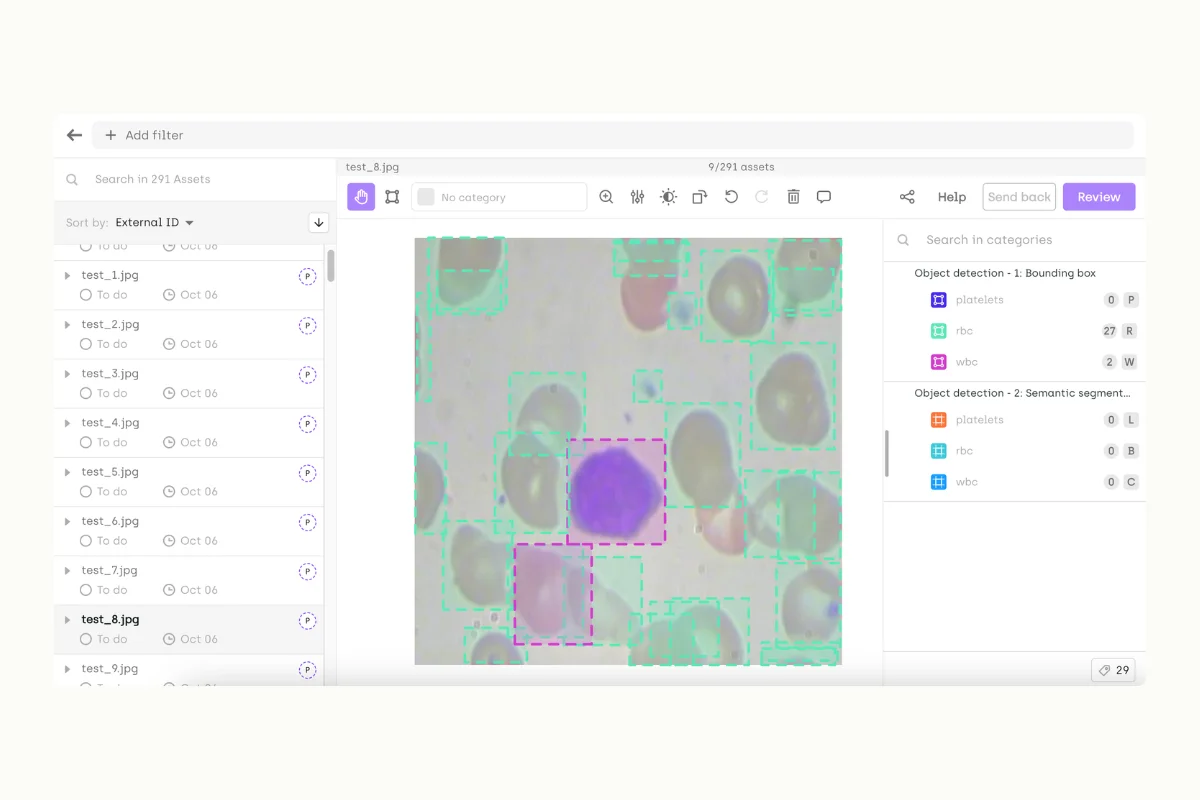Click the rbc count badge showing 27
This screenshot has width=1200, height=800.
click(x=1109, y=331)
